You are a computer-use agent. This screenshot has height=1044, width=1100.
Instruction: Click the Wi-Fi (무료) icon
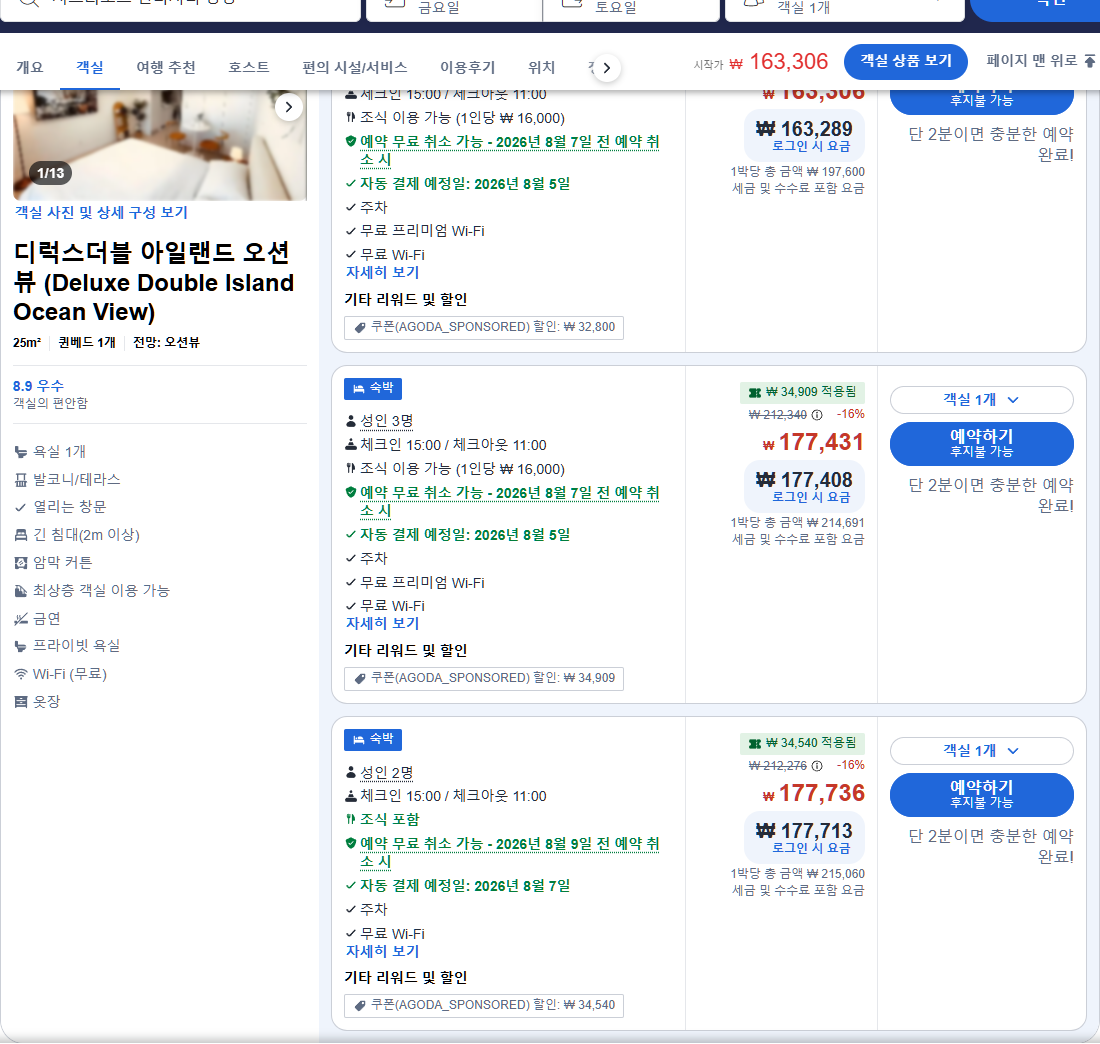pyautogui.click(x=21, y=674)
